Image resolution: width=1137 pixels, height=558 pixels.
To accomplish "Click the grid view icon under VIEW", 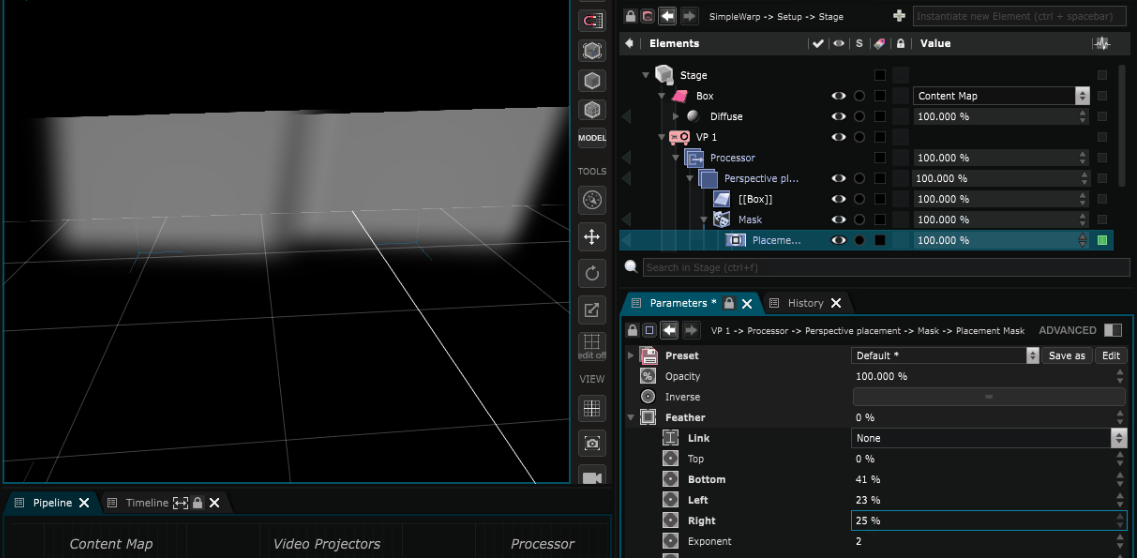I will pos(592,408).
